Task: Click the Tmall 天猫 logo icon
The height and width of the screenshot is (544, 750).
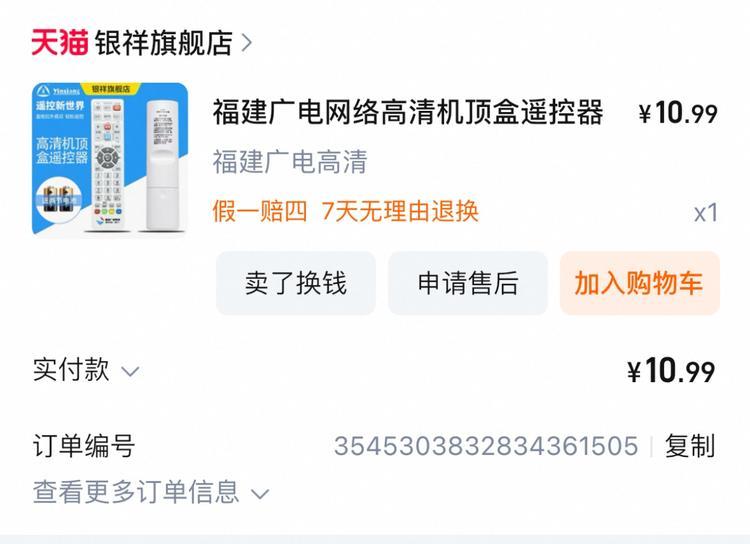Action: 60,43
